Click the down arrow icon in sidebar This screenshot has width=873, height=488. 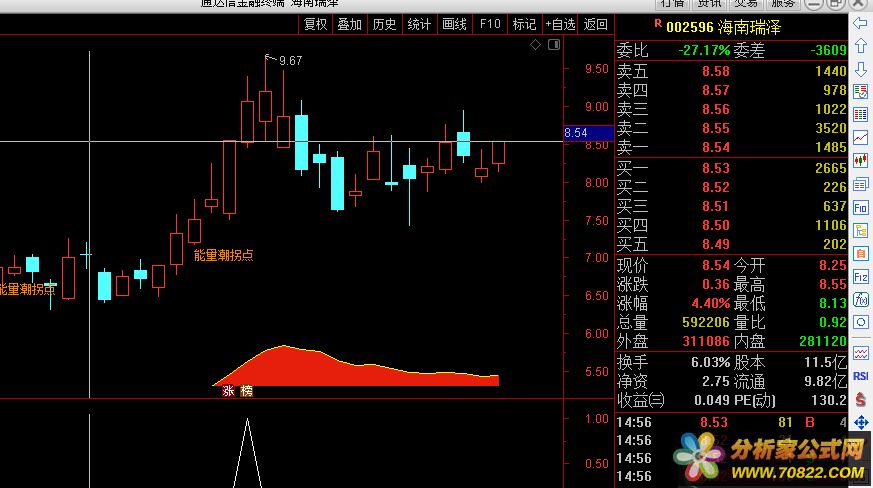860,68
